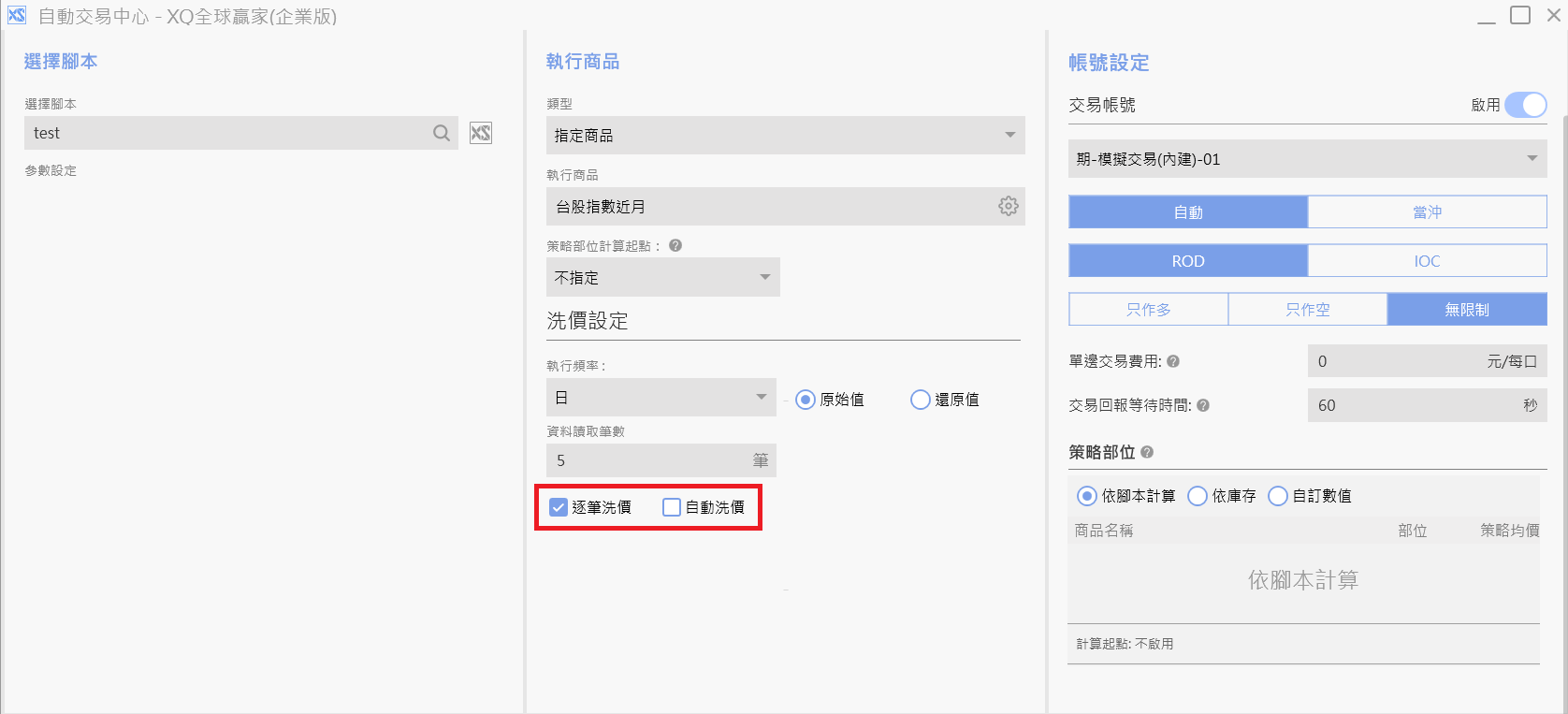Open the 執行頻率 dropdown set to 日

point(661,398)
